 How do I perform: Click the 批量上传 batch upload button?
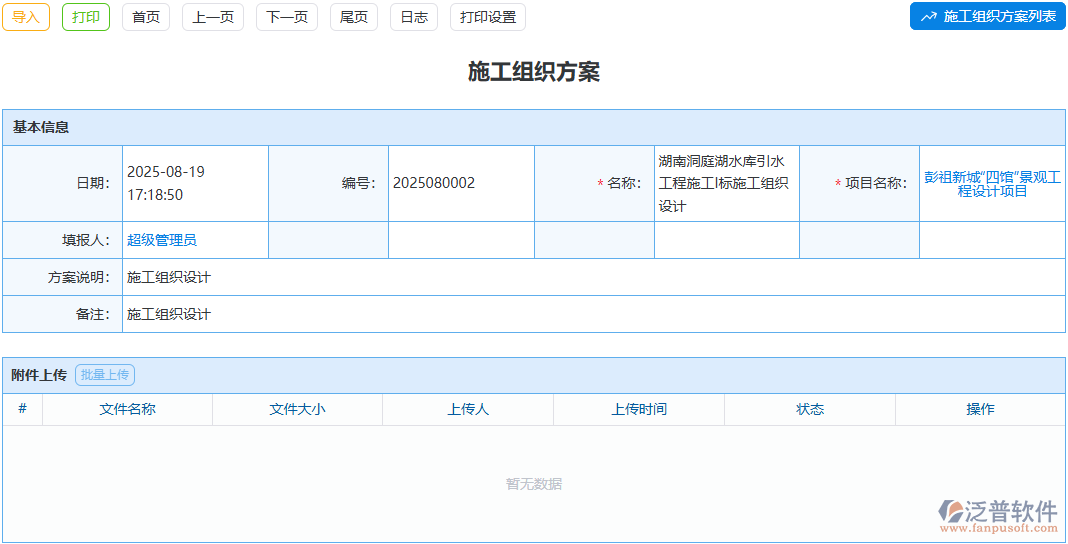tap(105, 374)
